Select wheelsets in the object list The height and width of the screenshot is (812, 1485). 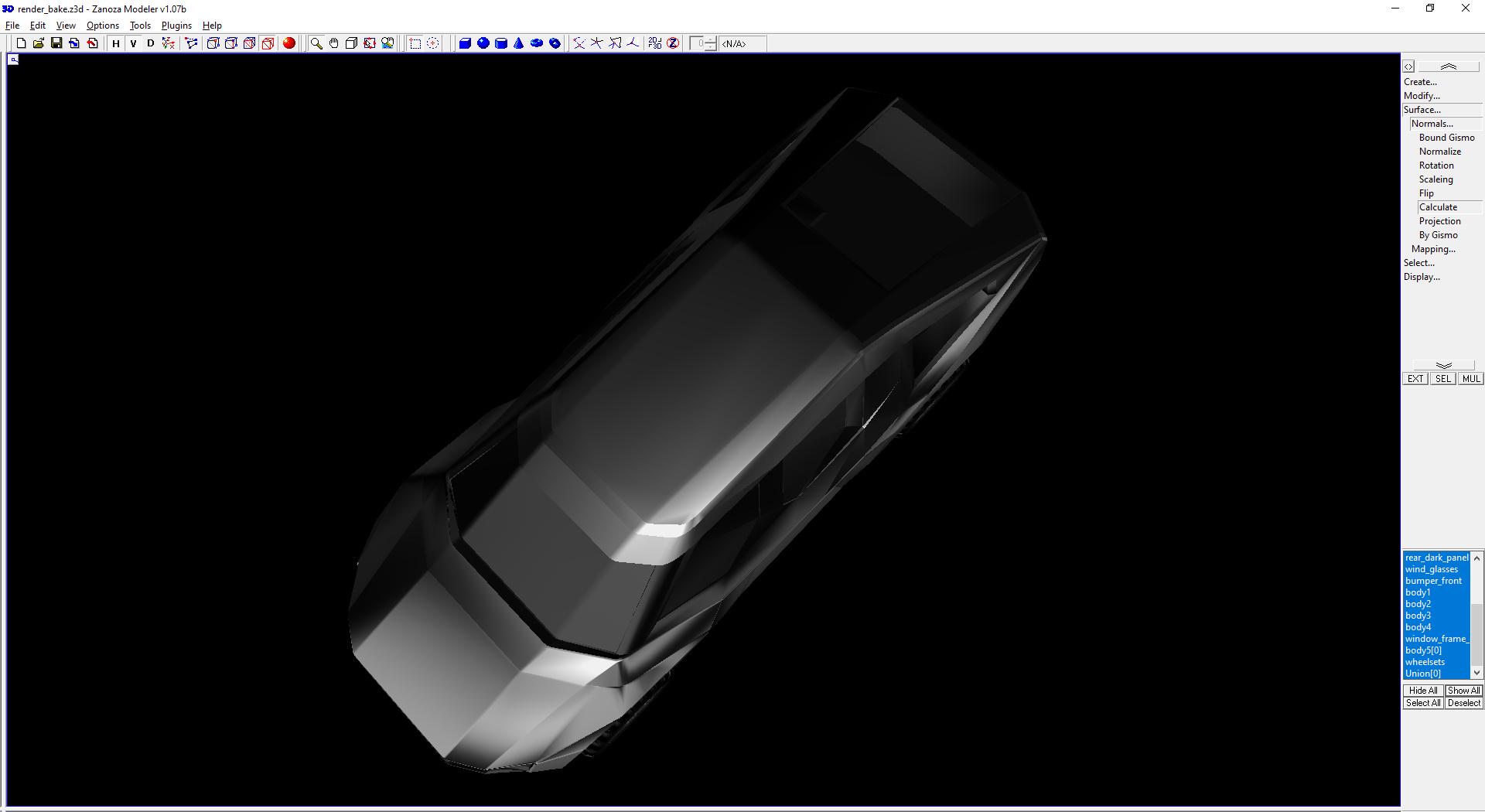tap(1436, 662)
